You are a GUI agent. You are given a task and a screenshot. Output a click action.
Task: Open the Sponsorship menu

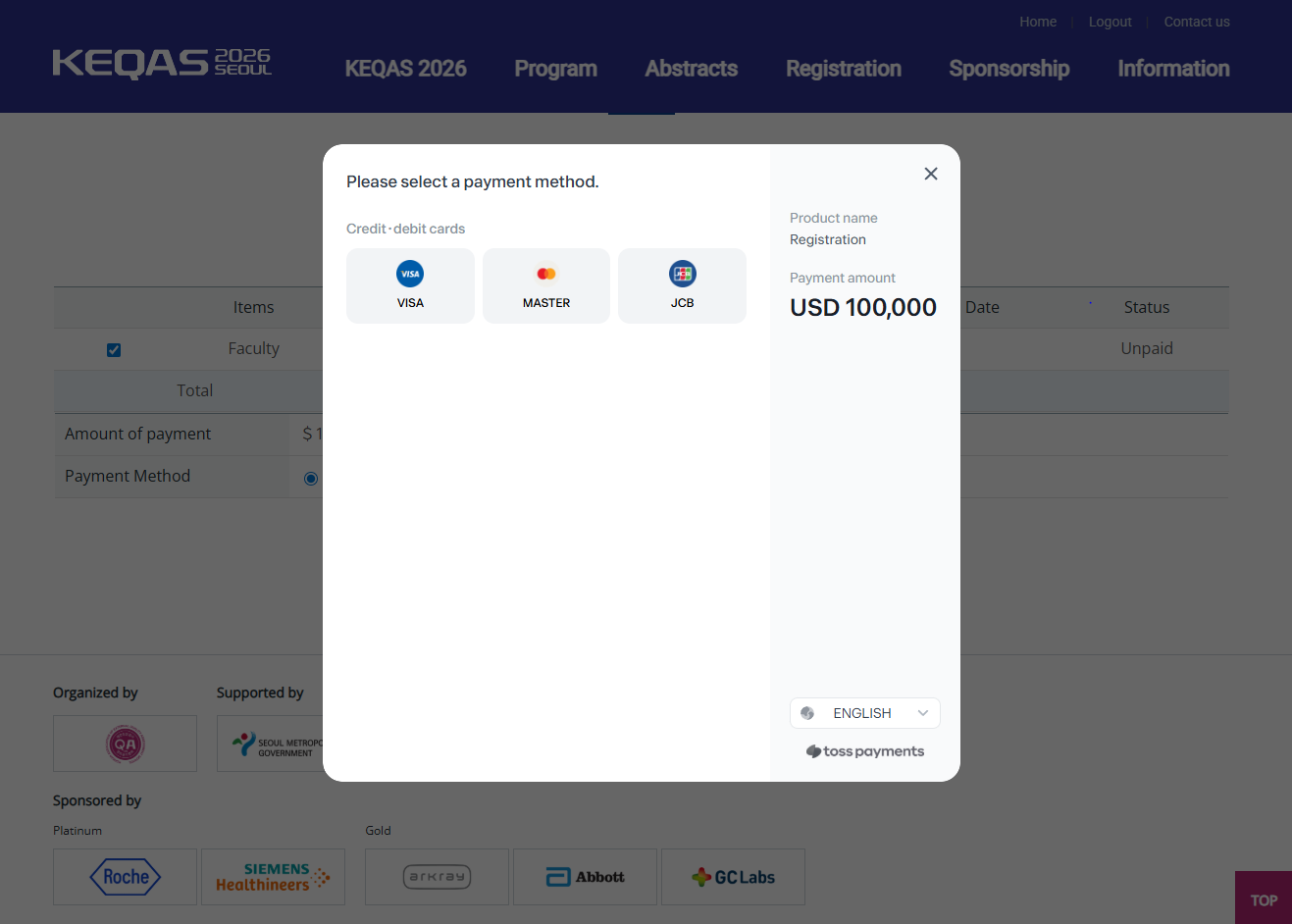(1008, 69)
